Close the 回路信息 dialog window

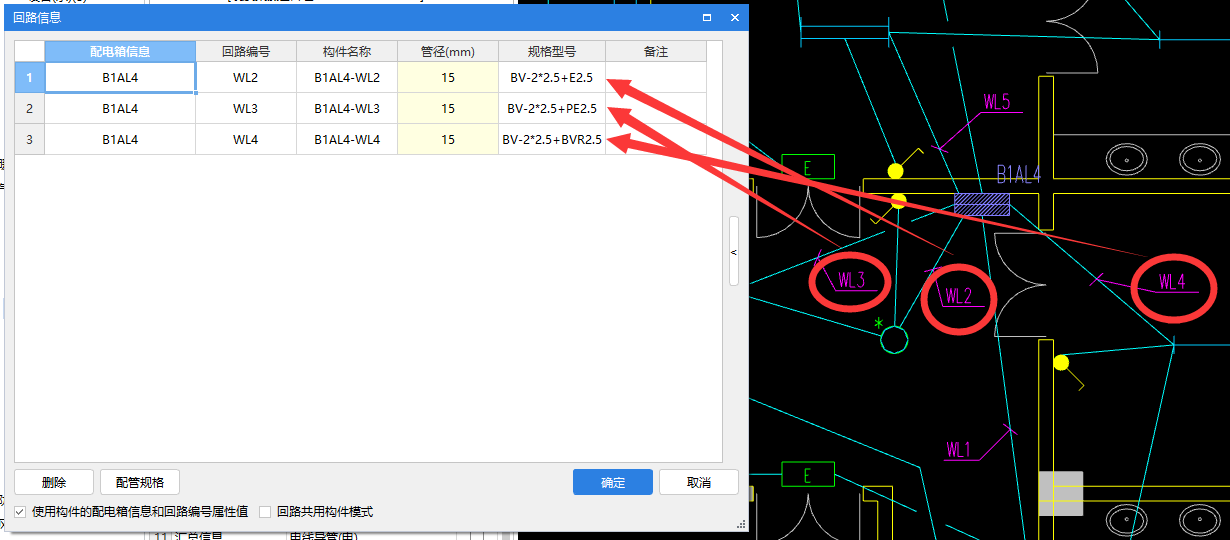click(735, 17)
